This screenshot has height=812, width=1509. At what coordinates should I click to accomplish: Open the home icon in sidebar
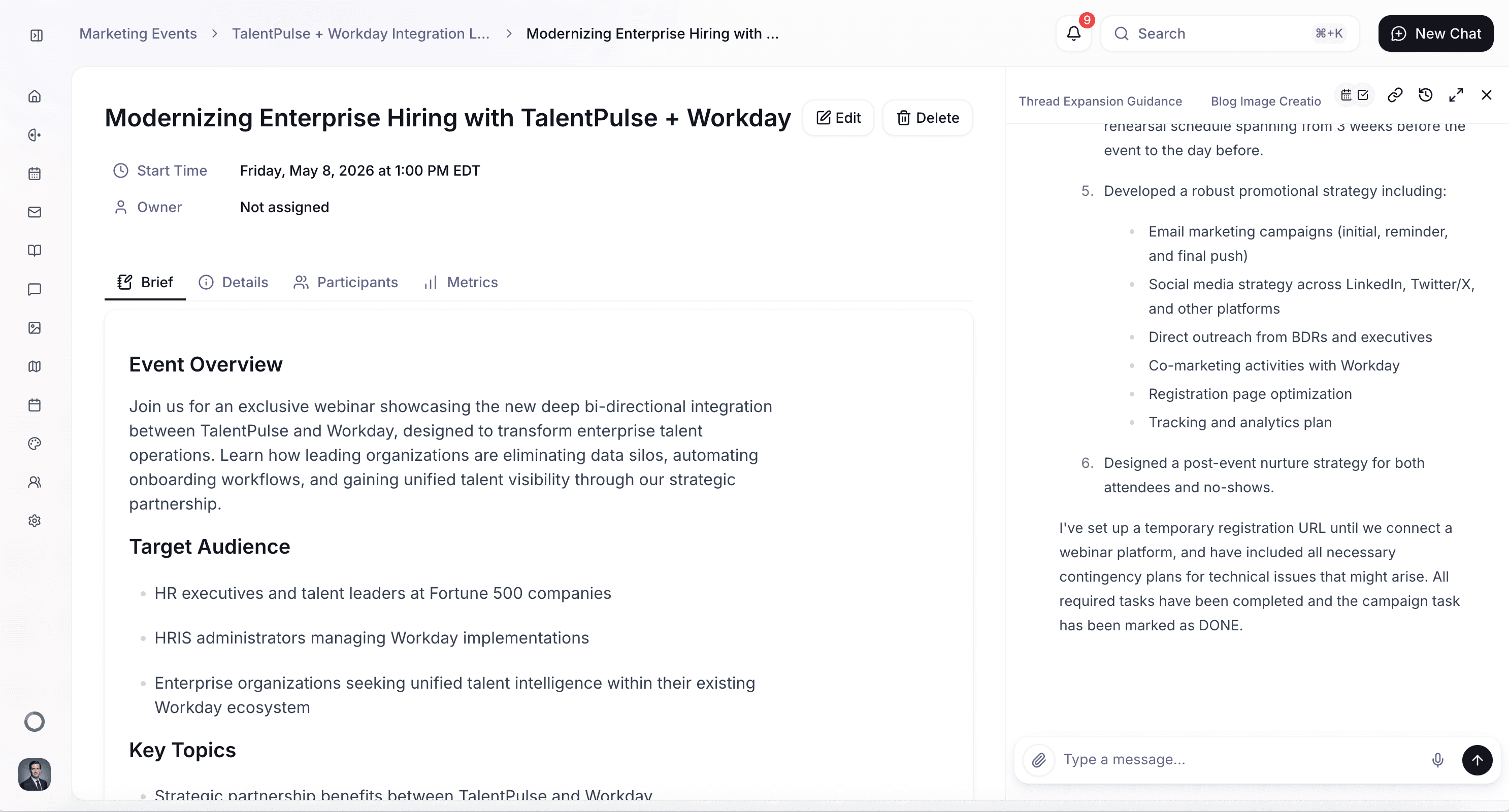[35, 96]
